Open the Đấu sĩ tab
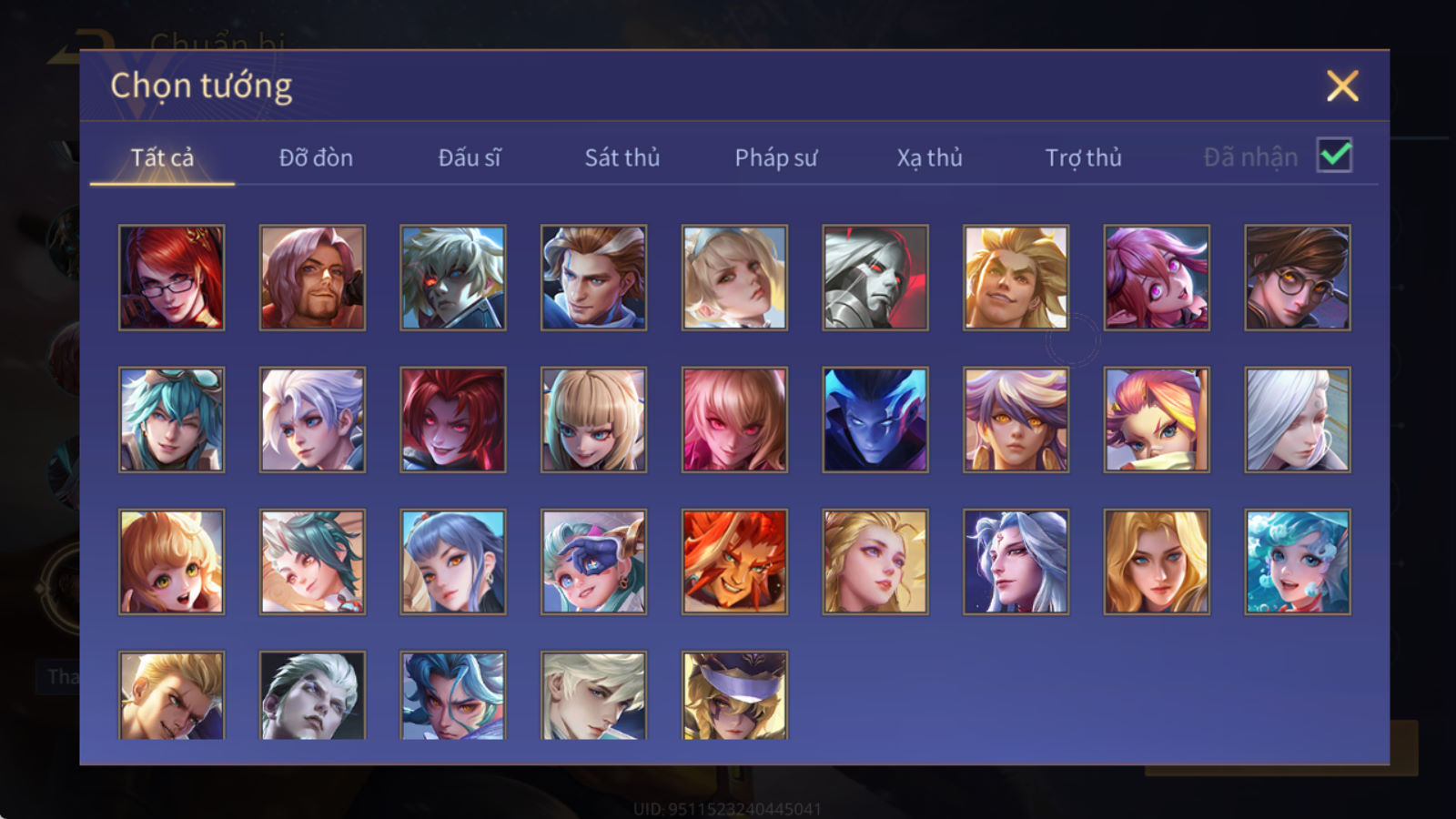 pyautogui.click(x=470, y=157)
